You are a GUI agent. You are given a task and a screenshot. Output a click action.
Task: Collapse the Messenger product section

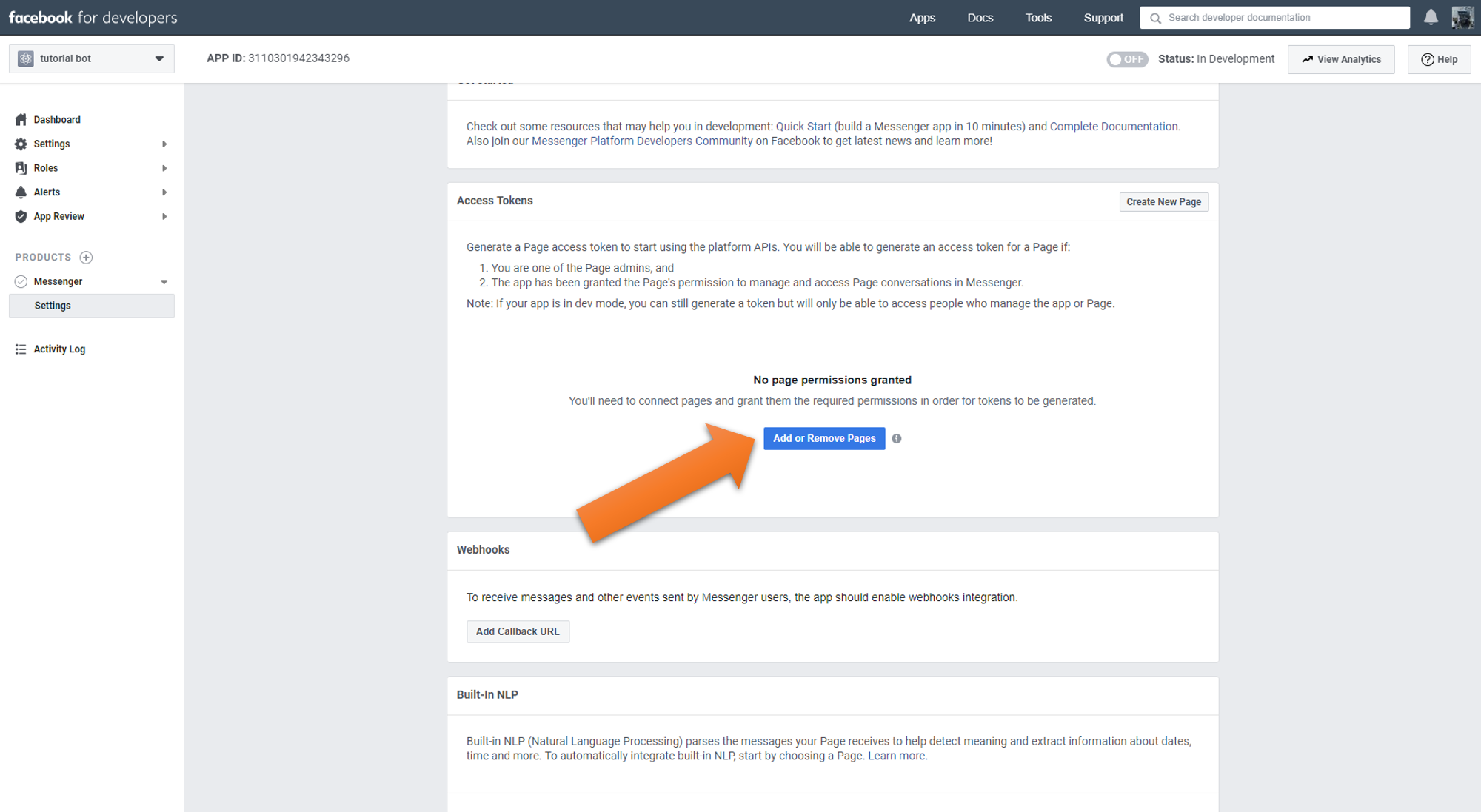coord(164,282)
